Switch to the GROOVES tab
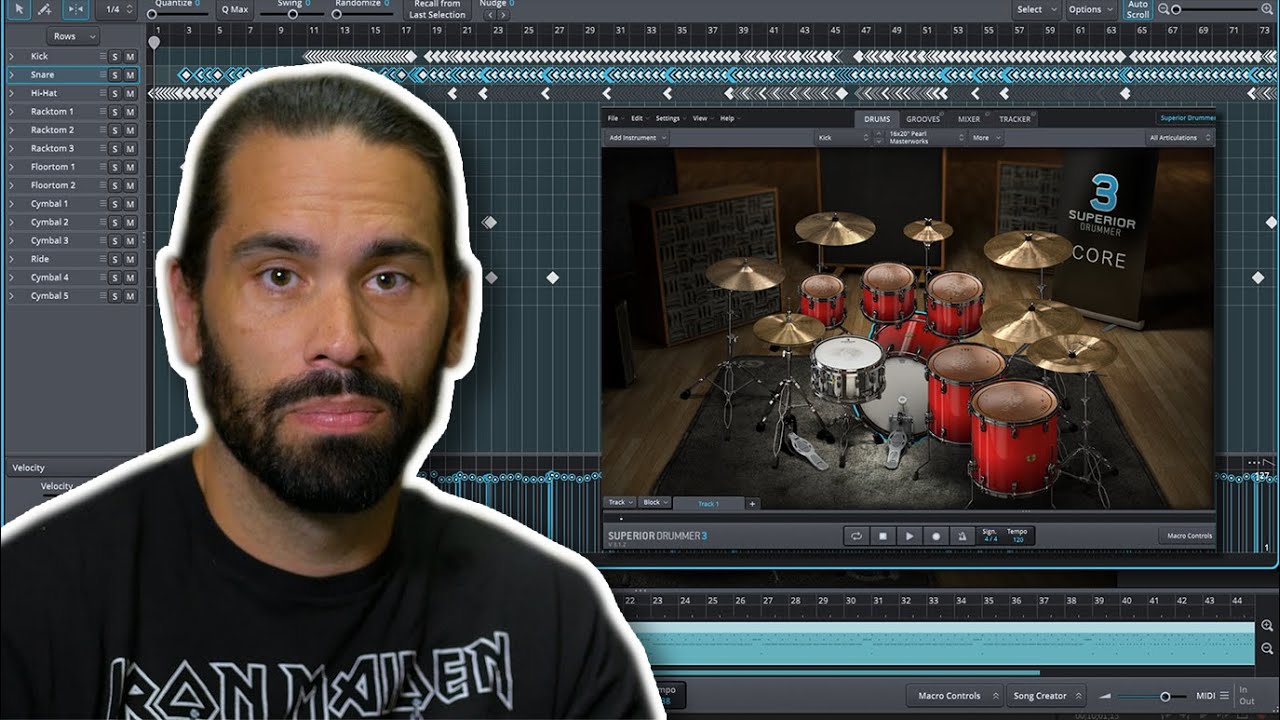The image size is (1280, 720). (923, 119)
